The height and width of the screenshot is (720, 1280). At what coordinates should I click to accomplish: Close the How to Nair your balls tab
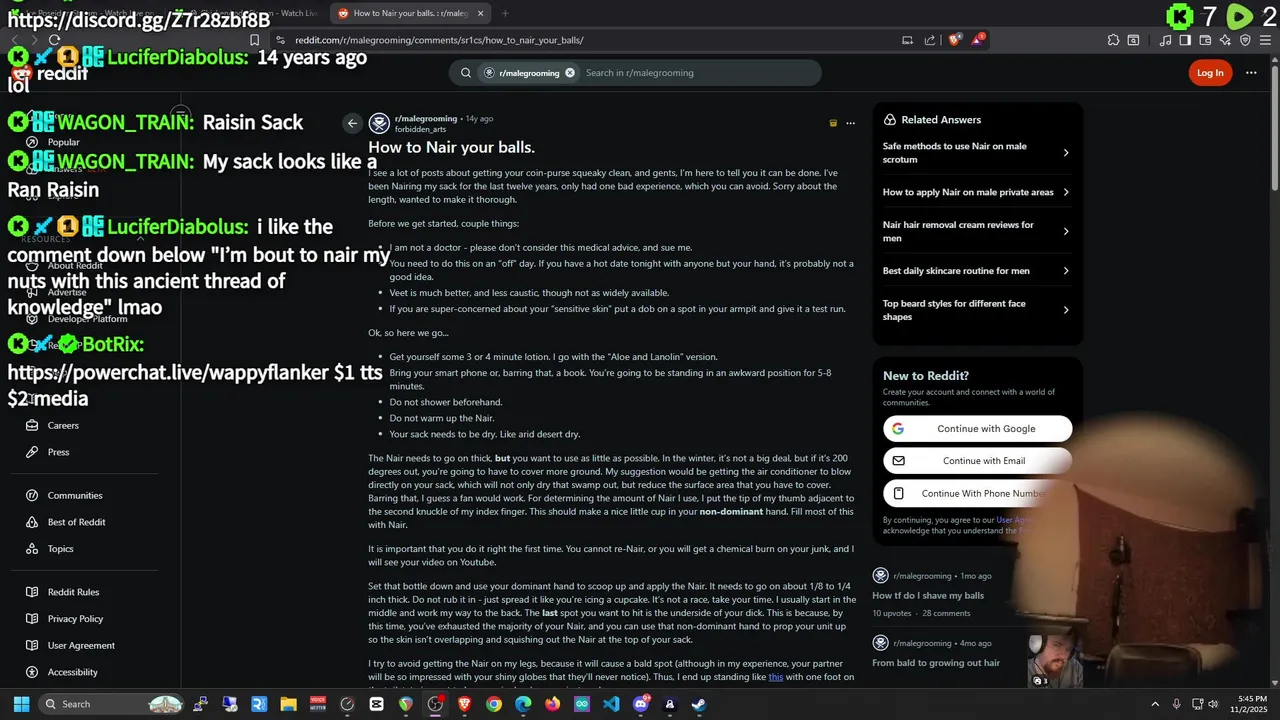coord(481,13)
